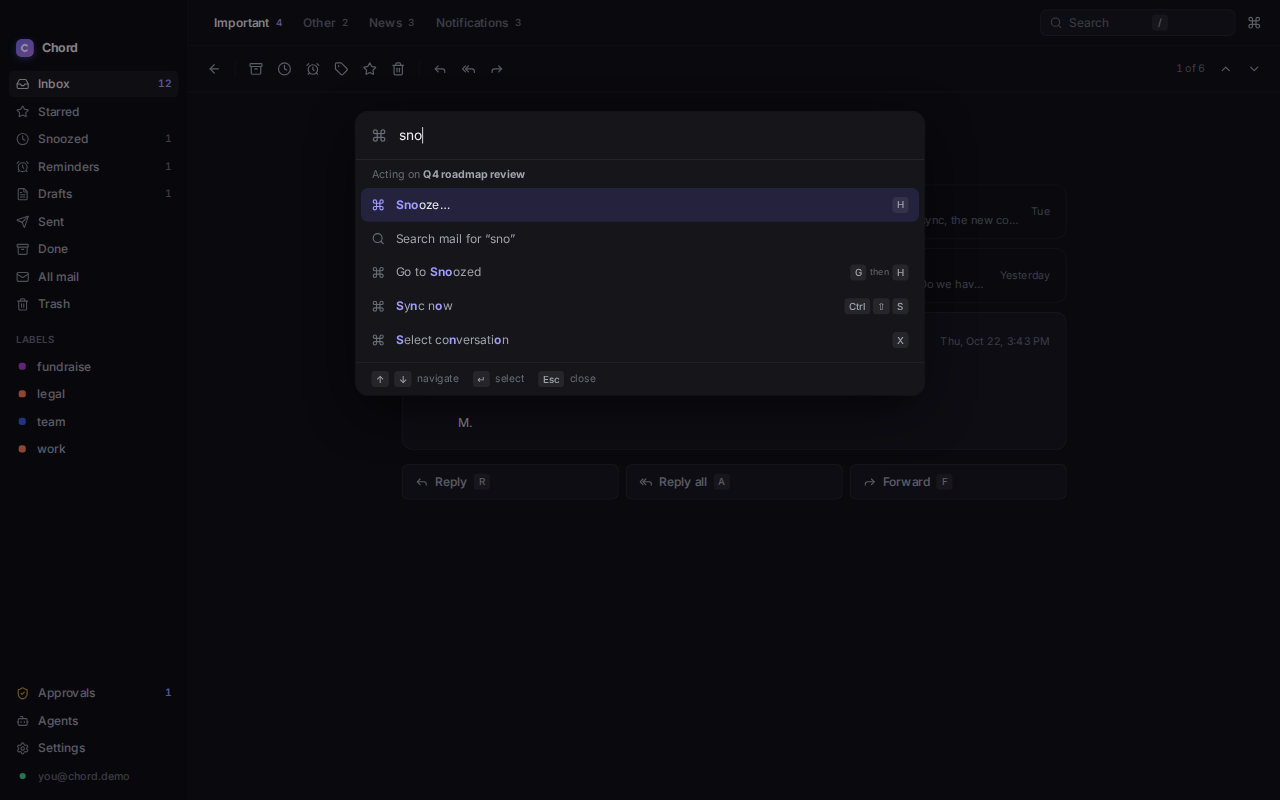
Task: Click the reply arrow icon in toolbar
Action: coord(440,69)
